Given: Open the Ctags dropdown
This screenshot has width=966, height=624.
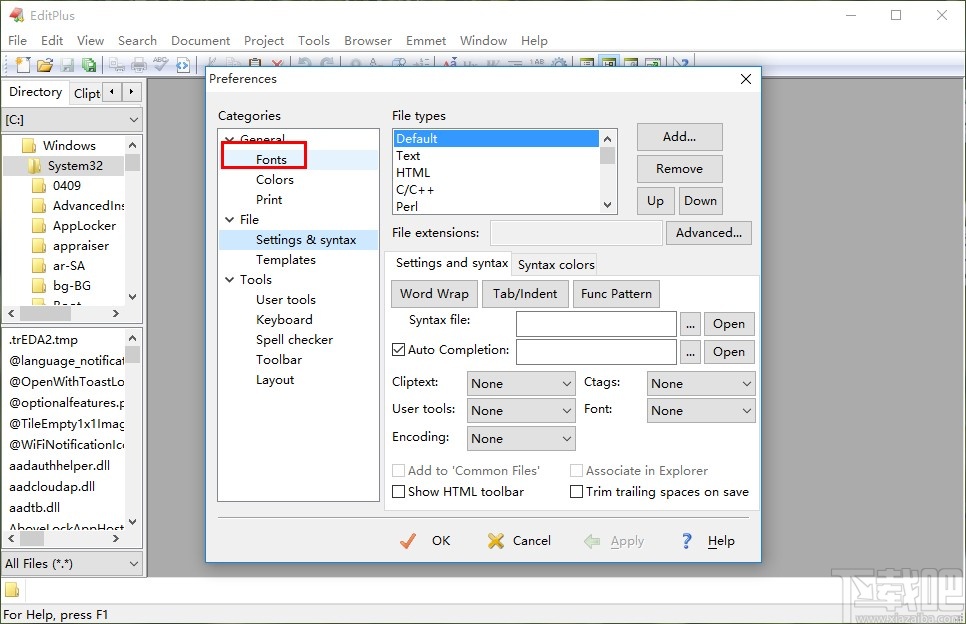Looking at the screenshot, I should (x=701, y=383).
